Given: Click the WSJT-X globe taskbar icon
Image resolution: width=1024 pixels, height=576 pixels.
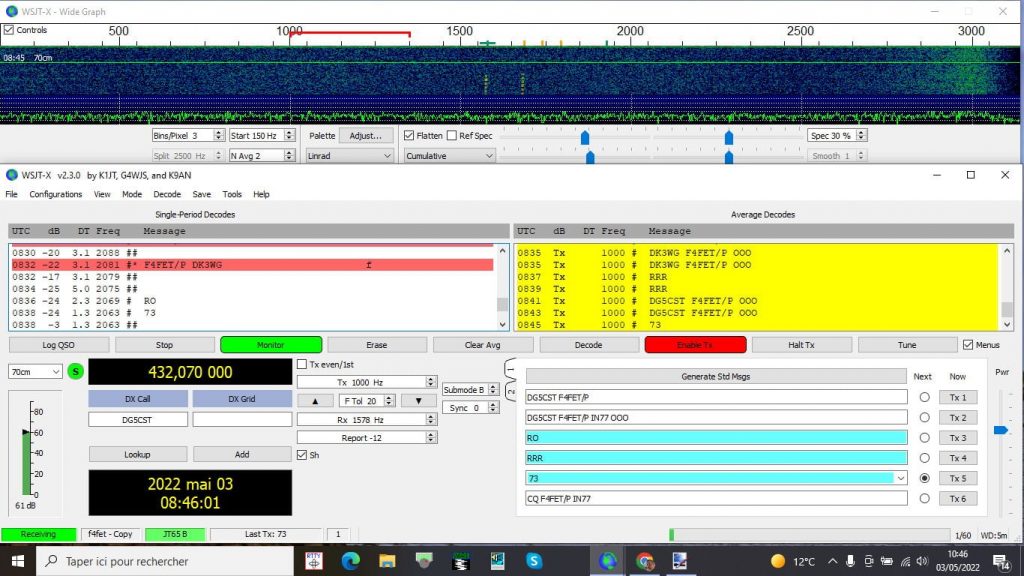Looking at the screenshot, I should (x=608, y=561).
